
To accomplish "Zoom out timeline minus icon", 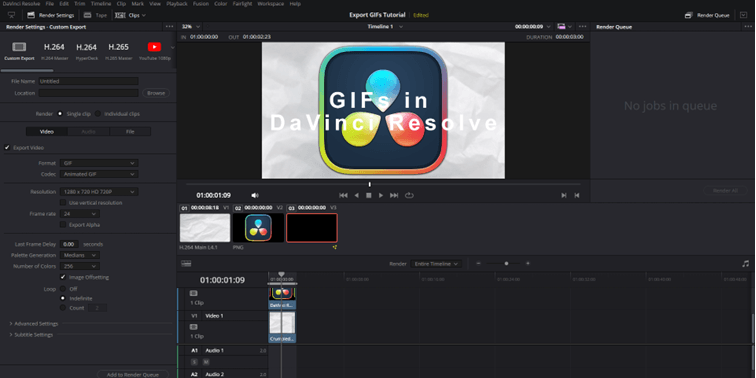I will point(478,264).
